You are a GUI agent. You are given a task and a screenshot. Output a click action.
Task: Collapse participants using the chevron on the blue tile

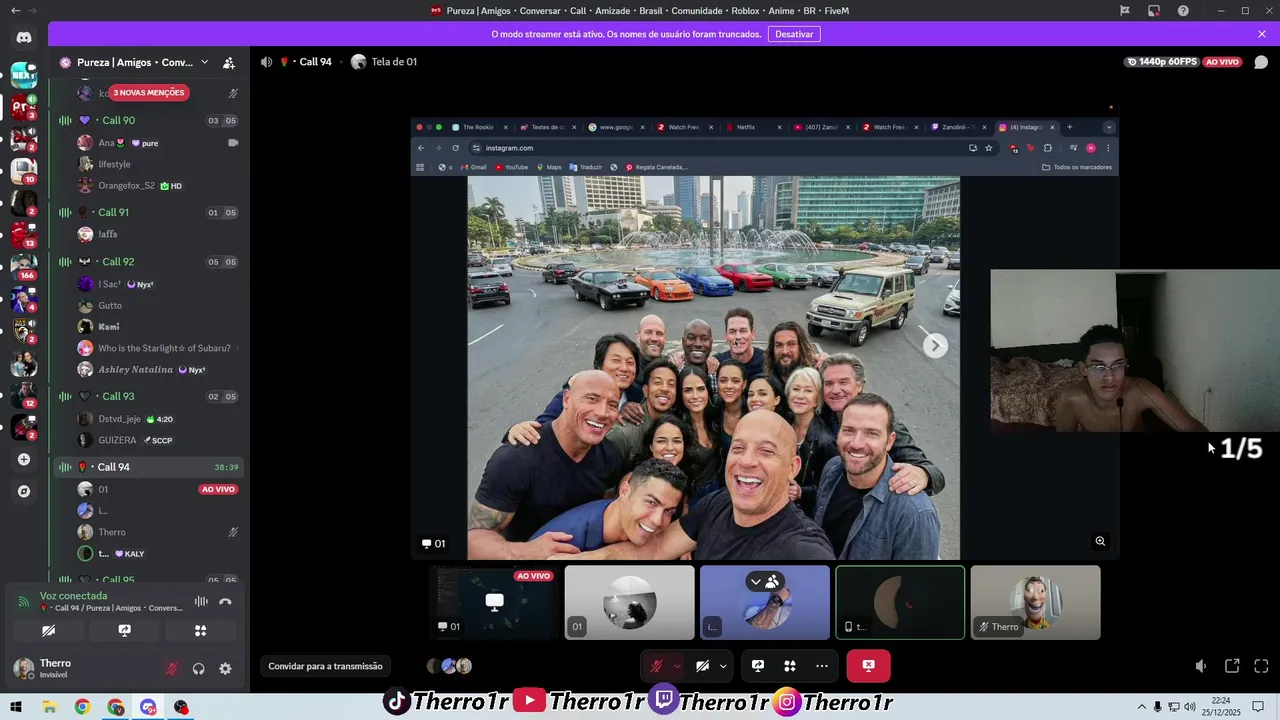(x=755, y=581)
